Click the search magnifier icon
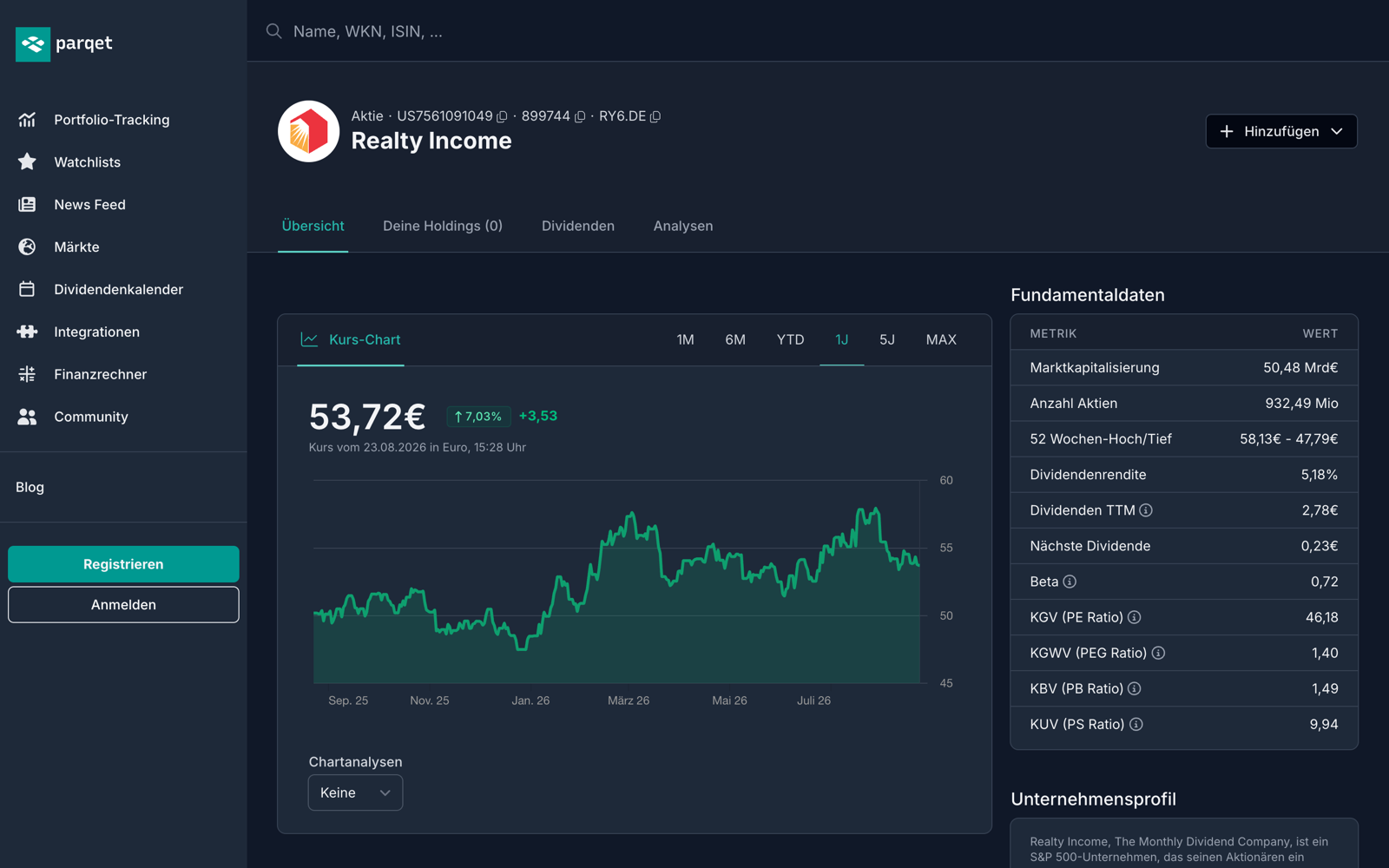The width and height of the screenshot is (1389, 868). click(274, 31)
